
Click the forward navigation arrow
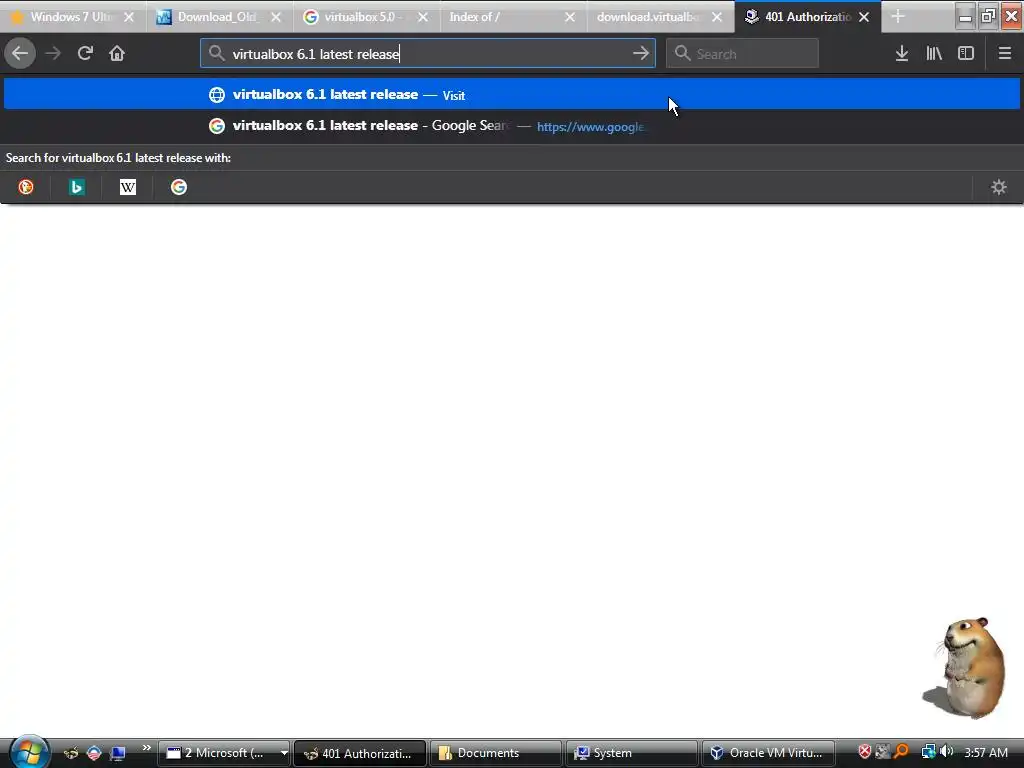53,54
